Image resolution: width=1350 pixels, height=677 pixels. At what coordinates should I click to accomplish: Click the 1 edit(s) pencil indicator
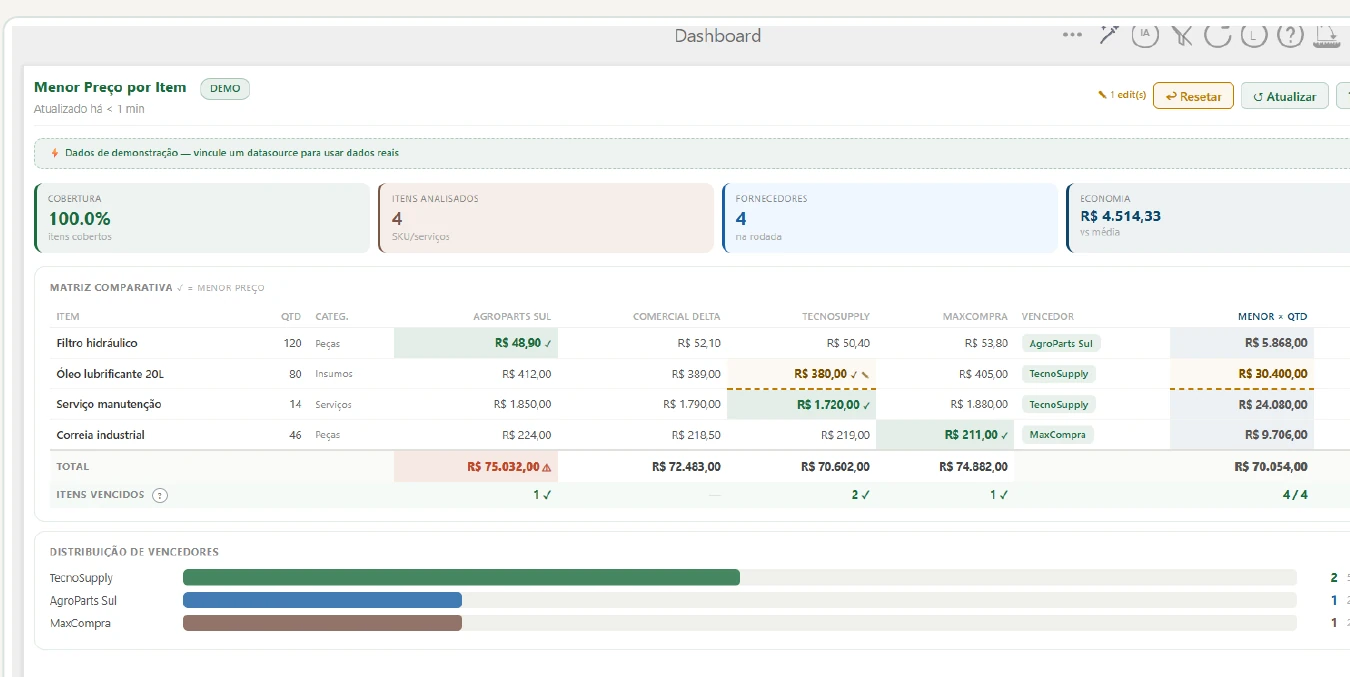coord(1122,95)
